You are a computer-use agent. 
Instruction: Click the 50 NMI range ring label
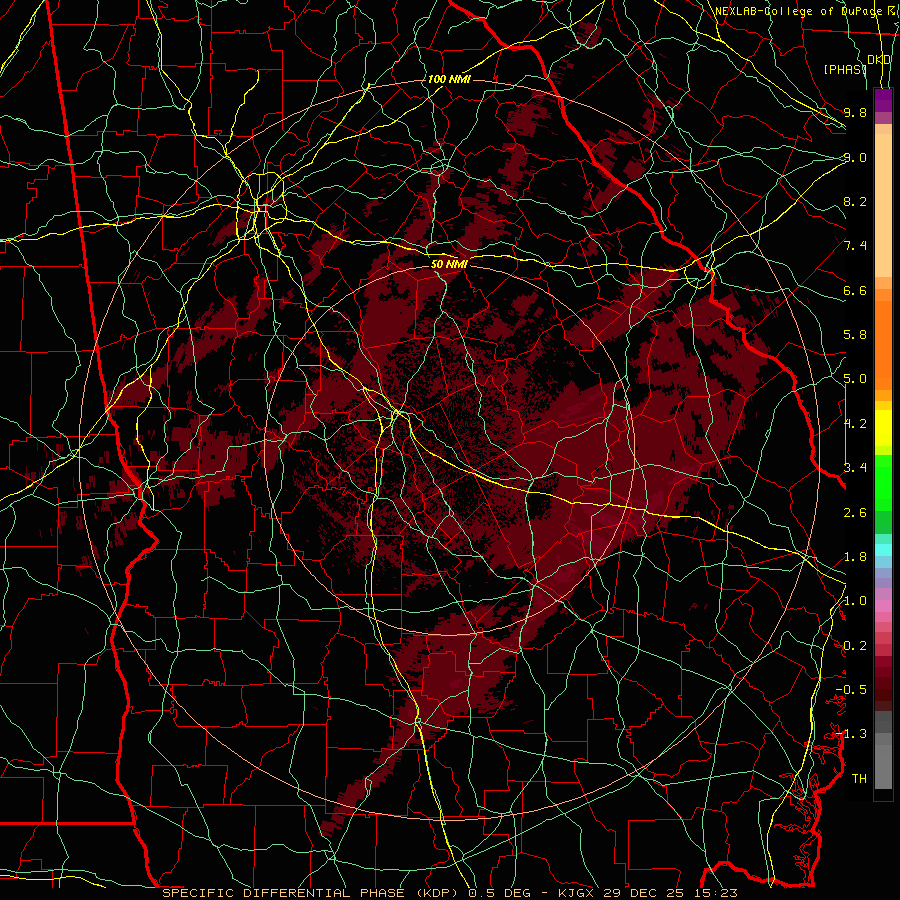click(449, 264)
